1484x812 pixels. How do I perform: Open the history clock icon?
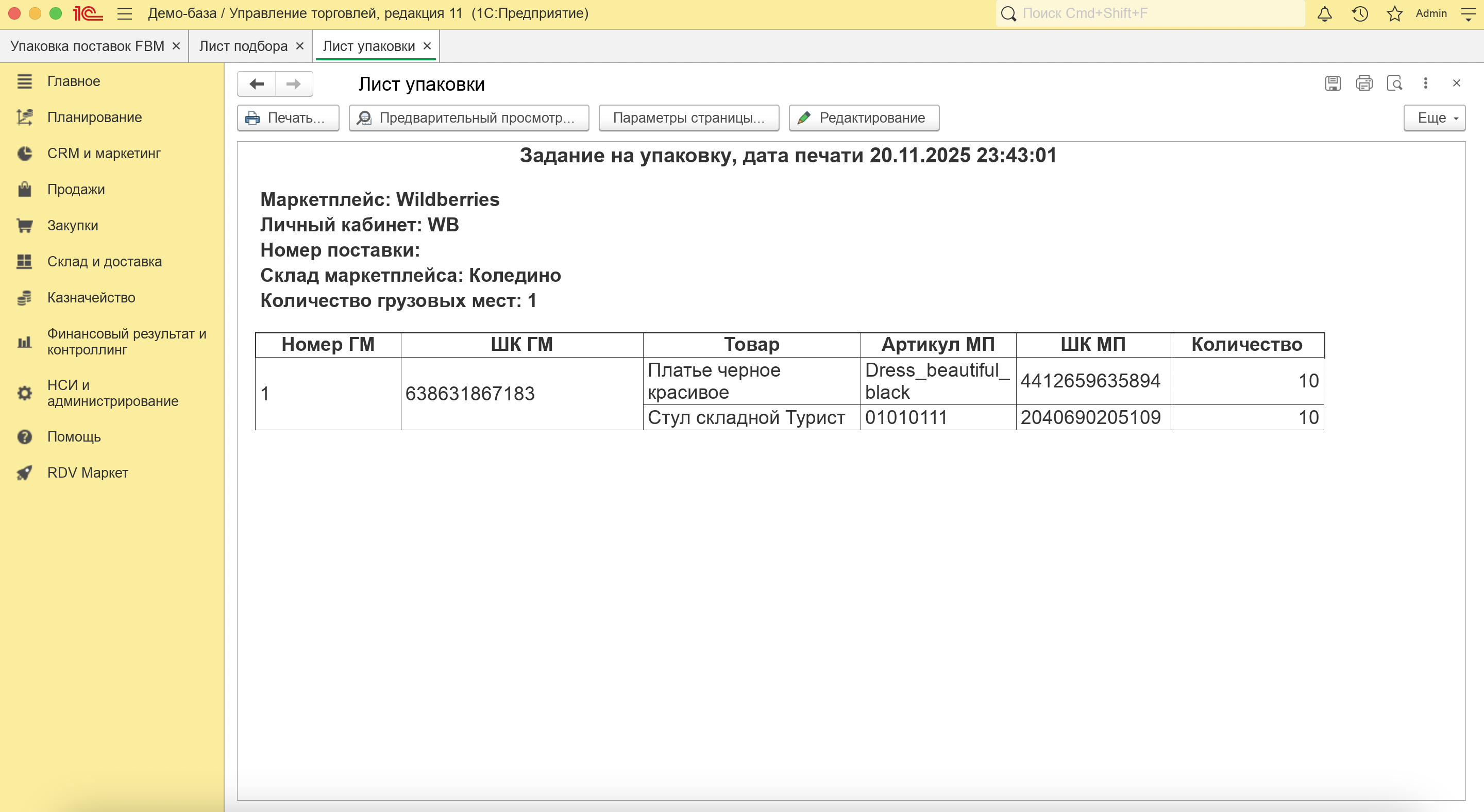(x=1360, y=14)
